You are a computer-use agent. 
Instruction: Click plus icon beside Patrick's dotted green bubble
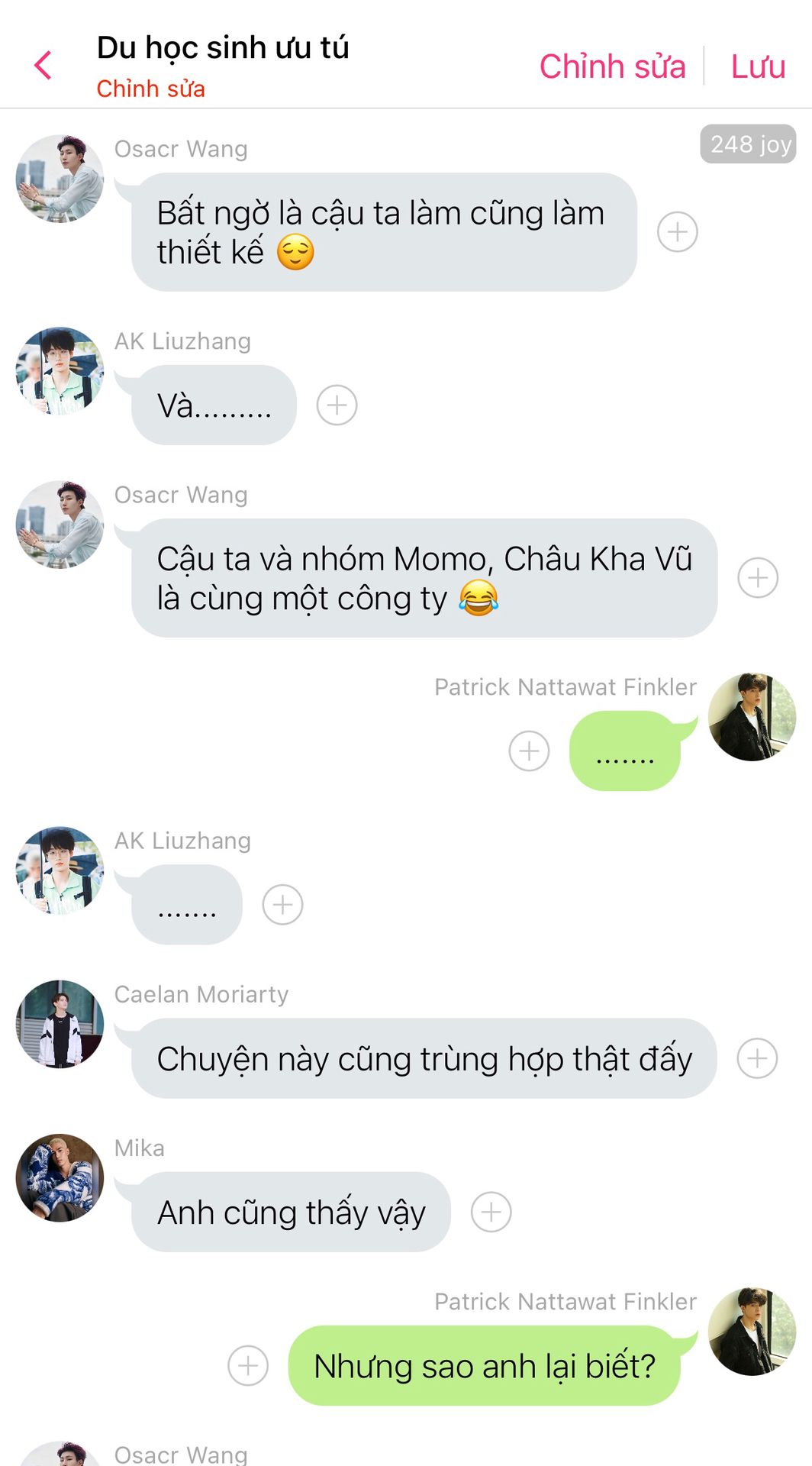tap(529, 751)
